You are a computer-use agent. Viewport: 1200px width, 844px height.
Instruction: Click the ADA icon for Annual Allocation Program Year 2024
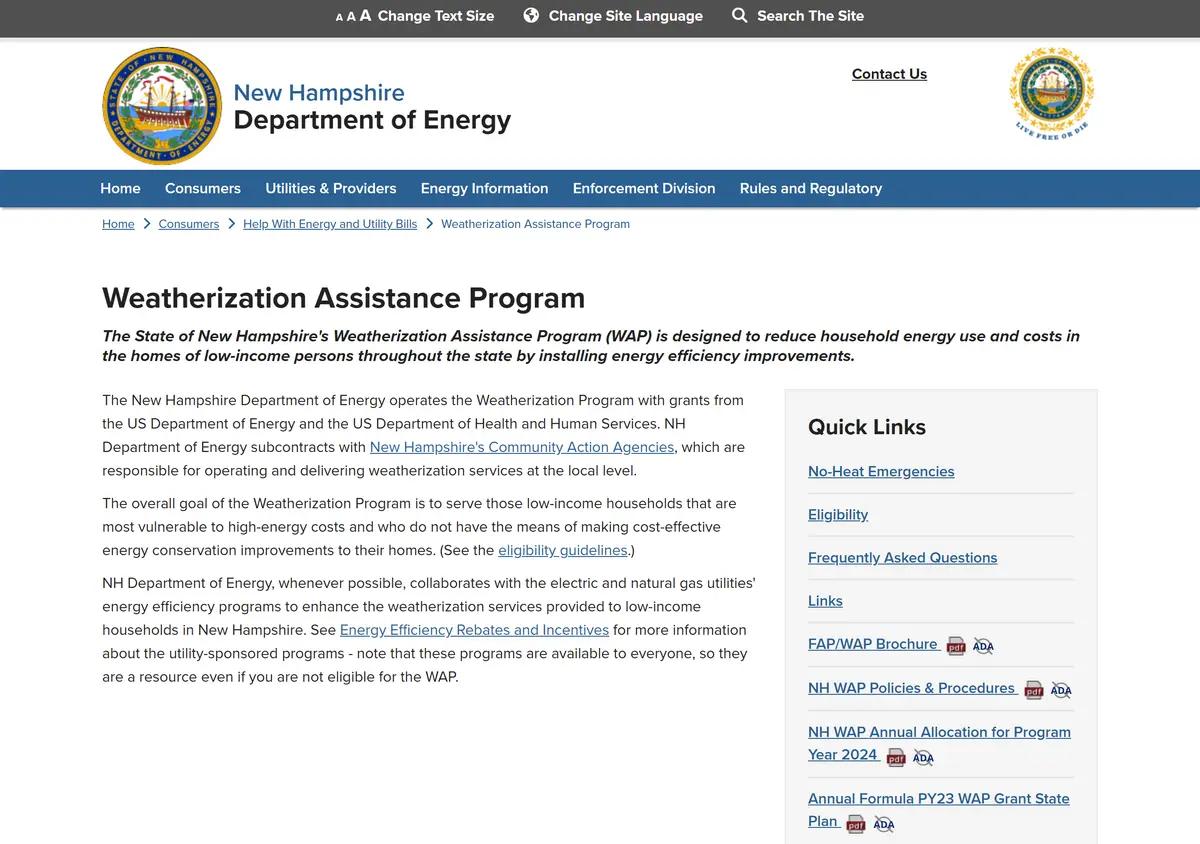[x=923, y=757]
